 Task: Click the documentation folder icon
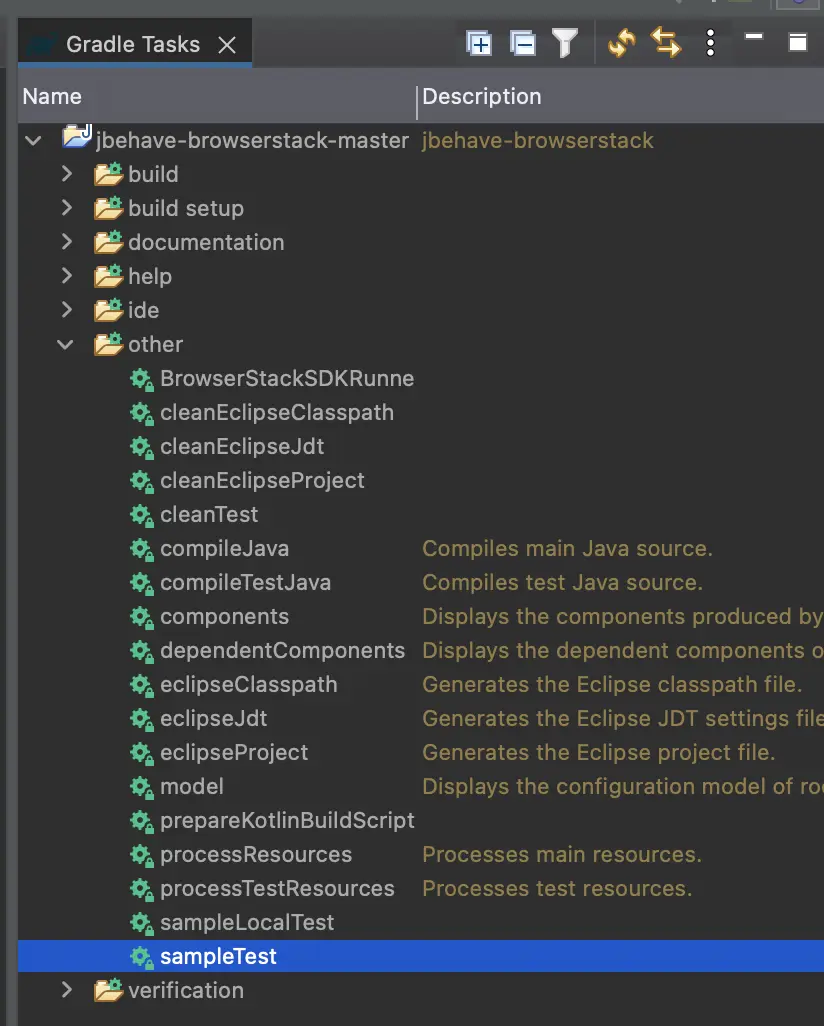click(108, 242)
